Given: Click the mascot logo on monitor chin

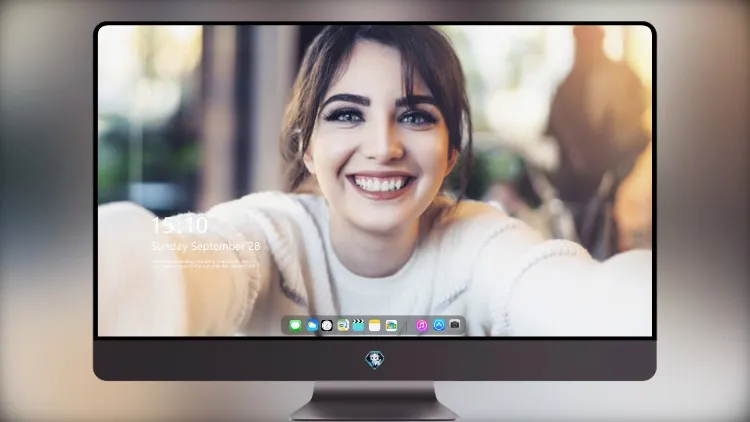Looking at the screenshot, I should coord(375,360).
